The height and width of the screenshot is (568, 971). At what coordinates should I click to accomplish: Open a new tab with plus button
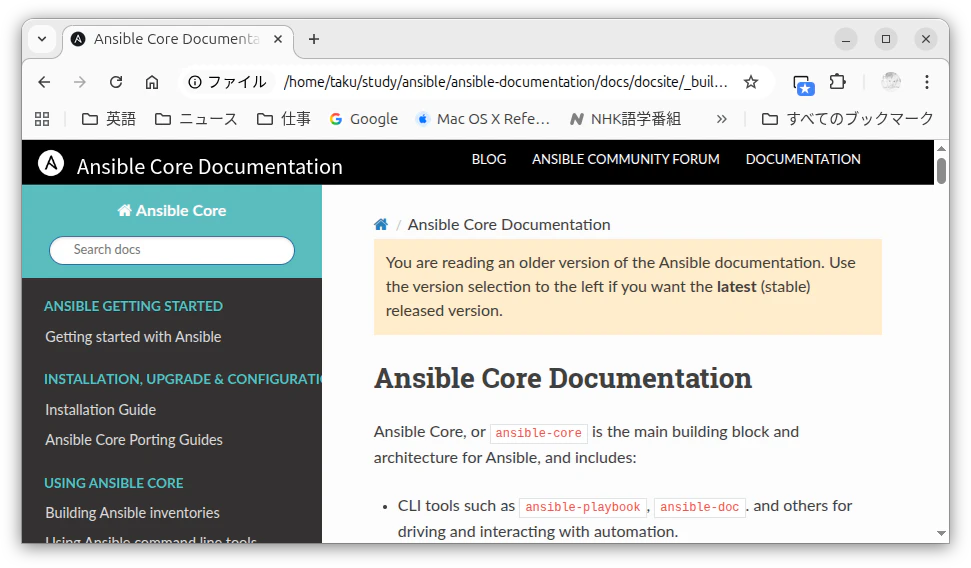[x=314, y=39]
